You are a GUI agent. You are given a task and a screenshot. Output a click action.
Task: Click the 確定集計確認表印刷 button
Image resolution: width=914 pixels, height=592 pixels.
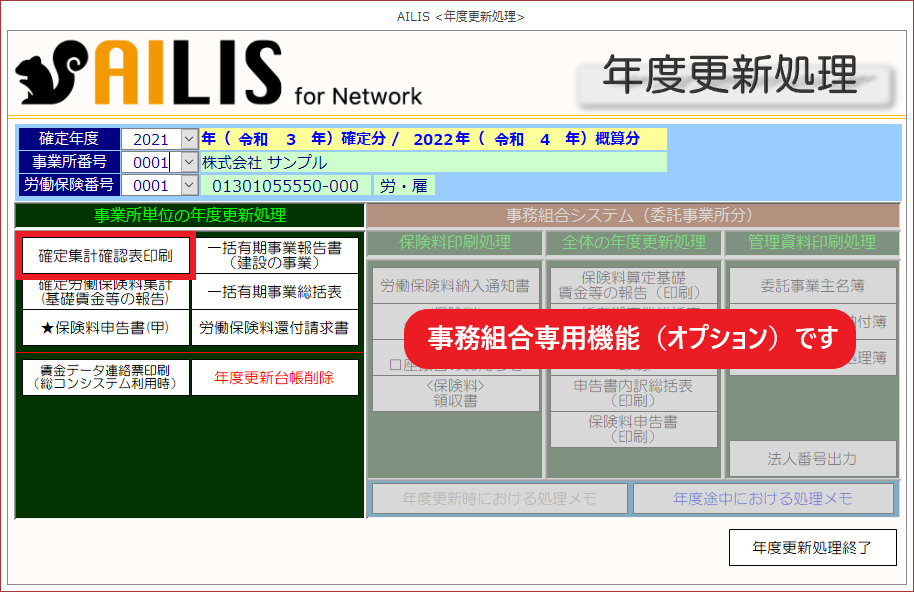click(x=105, y=256)
